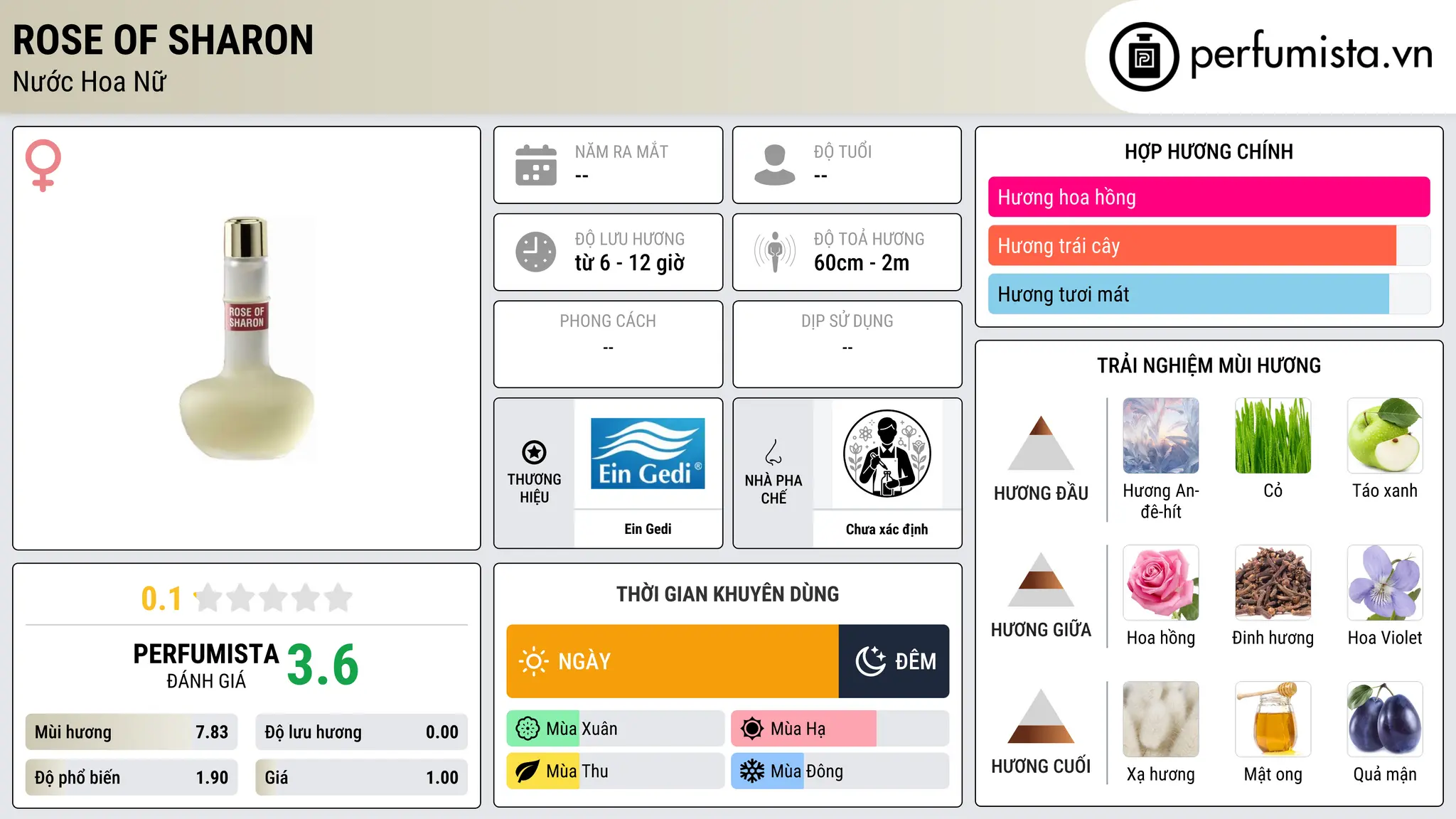The image size is (1456, 819).
Task: Click the sun icon for Mùa Hạ
Action: tap(752, 729)
